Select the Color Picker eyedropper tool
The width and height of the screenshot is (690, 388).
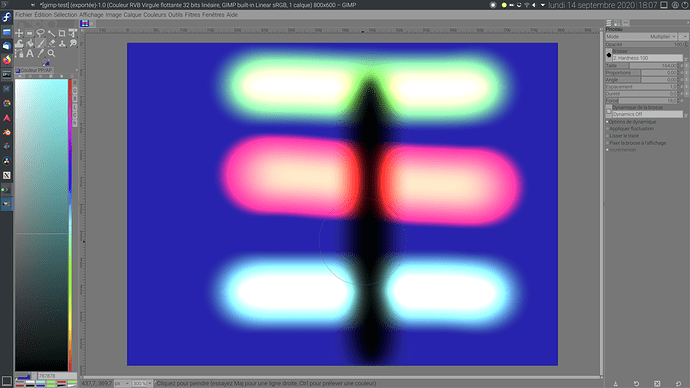point(40,54)
